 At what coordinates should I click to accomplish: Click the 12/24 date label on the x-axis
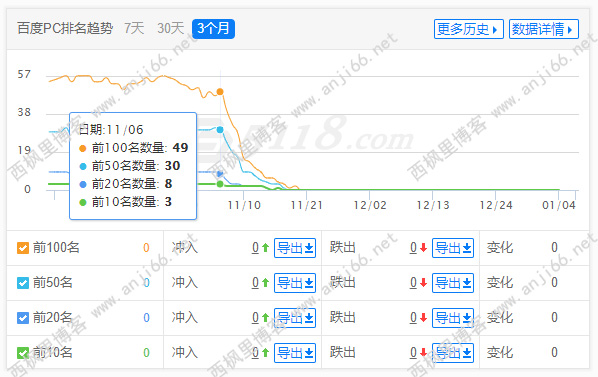coord(496,205)
